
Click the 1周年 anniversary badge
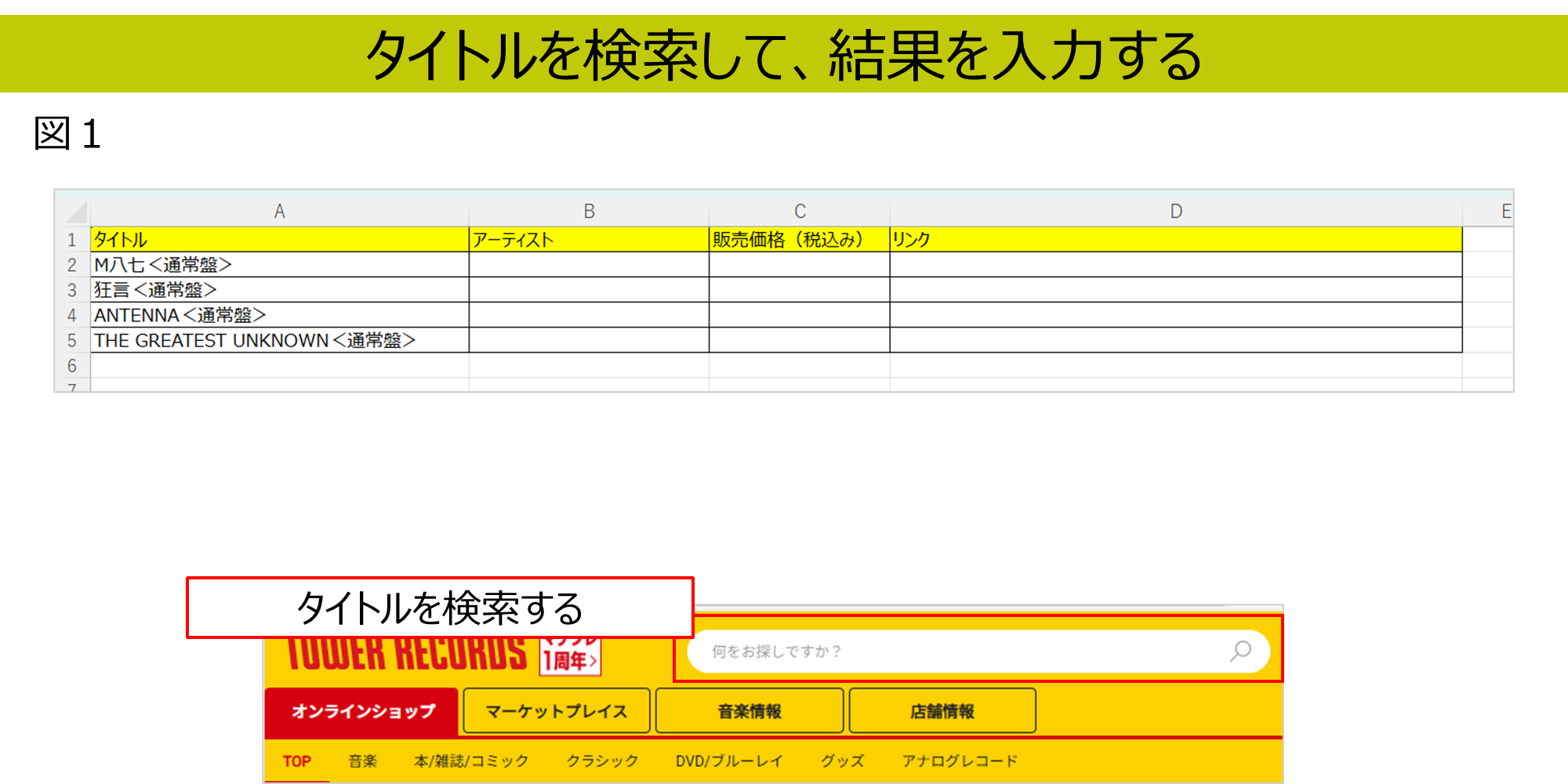[570, 659]
